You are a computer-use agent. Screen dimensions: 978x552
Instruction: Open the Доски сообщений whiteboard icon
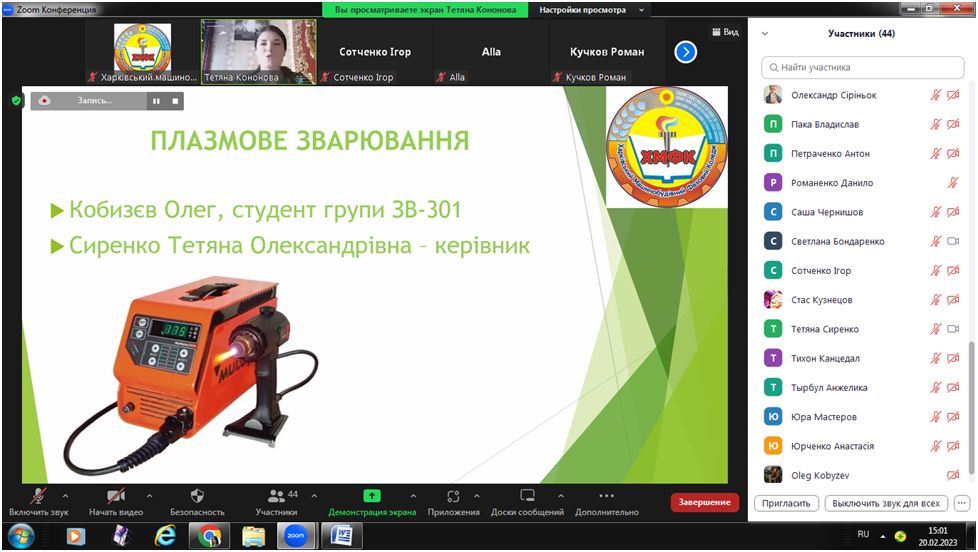point(528,496)
